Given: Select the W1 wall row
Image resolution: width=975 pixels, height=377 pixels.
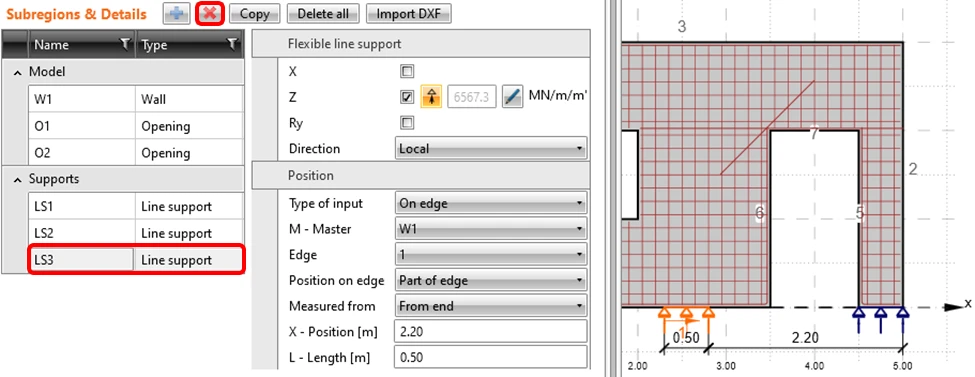Looking at the screenshot, I should tap(135, 99).
